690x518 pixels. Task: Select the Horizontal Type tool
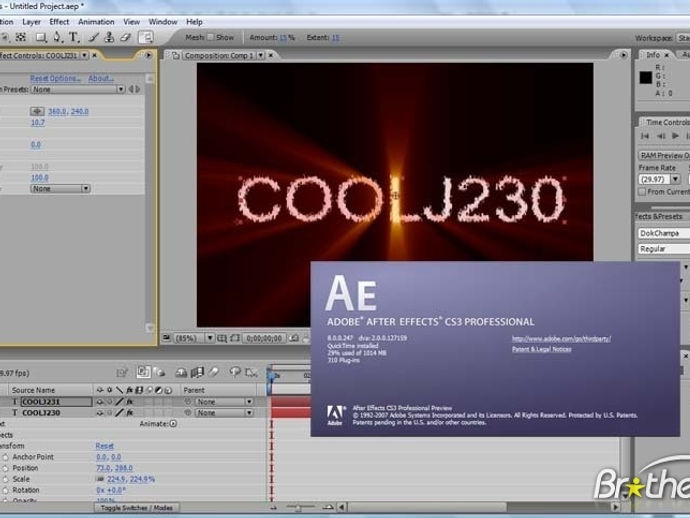click(x=73, y=38)
